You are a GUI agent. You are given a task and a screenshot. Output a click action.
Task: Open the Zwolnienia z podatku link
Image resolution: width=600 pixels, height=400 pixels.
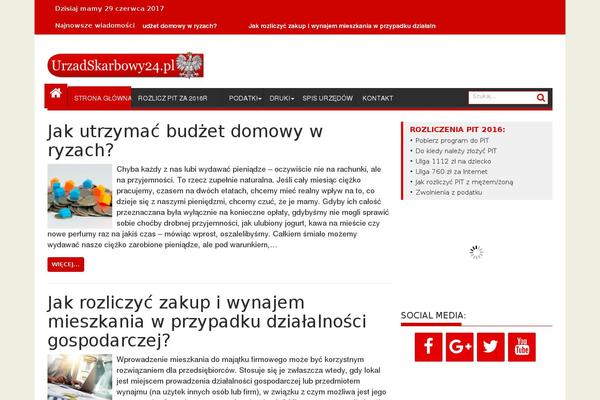point(448,192)
